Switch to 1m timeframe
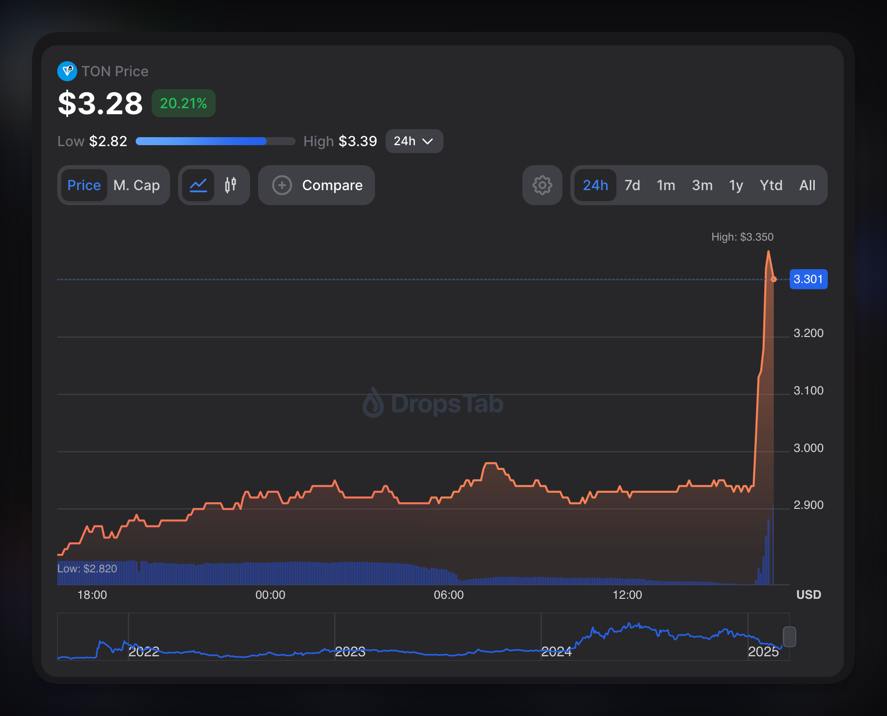The width and height of the screenshot is (887, 716). coord(666,185)
